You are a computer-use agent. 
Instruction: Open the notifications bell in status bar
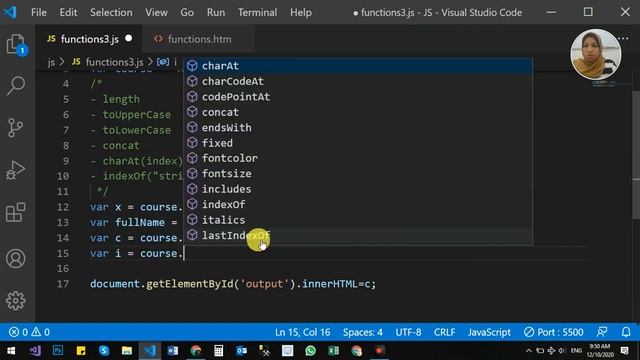(x=626, y=332)
